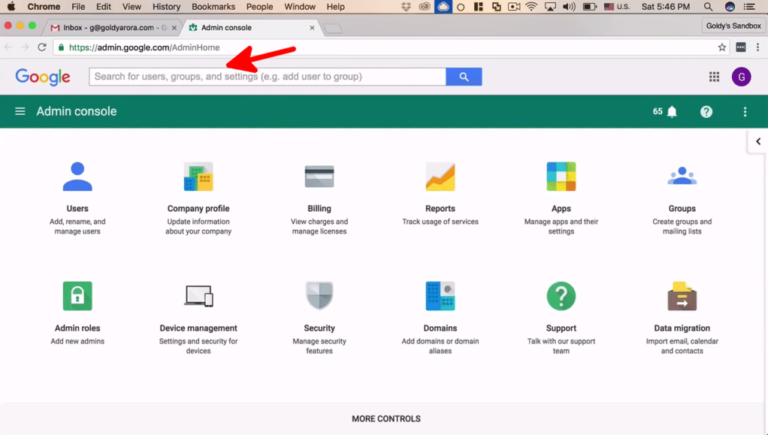Reload the page in Chrome
Screen dimensions: 768x435
pyautogui.click(x=42, y=48)
